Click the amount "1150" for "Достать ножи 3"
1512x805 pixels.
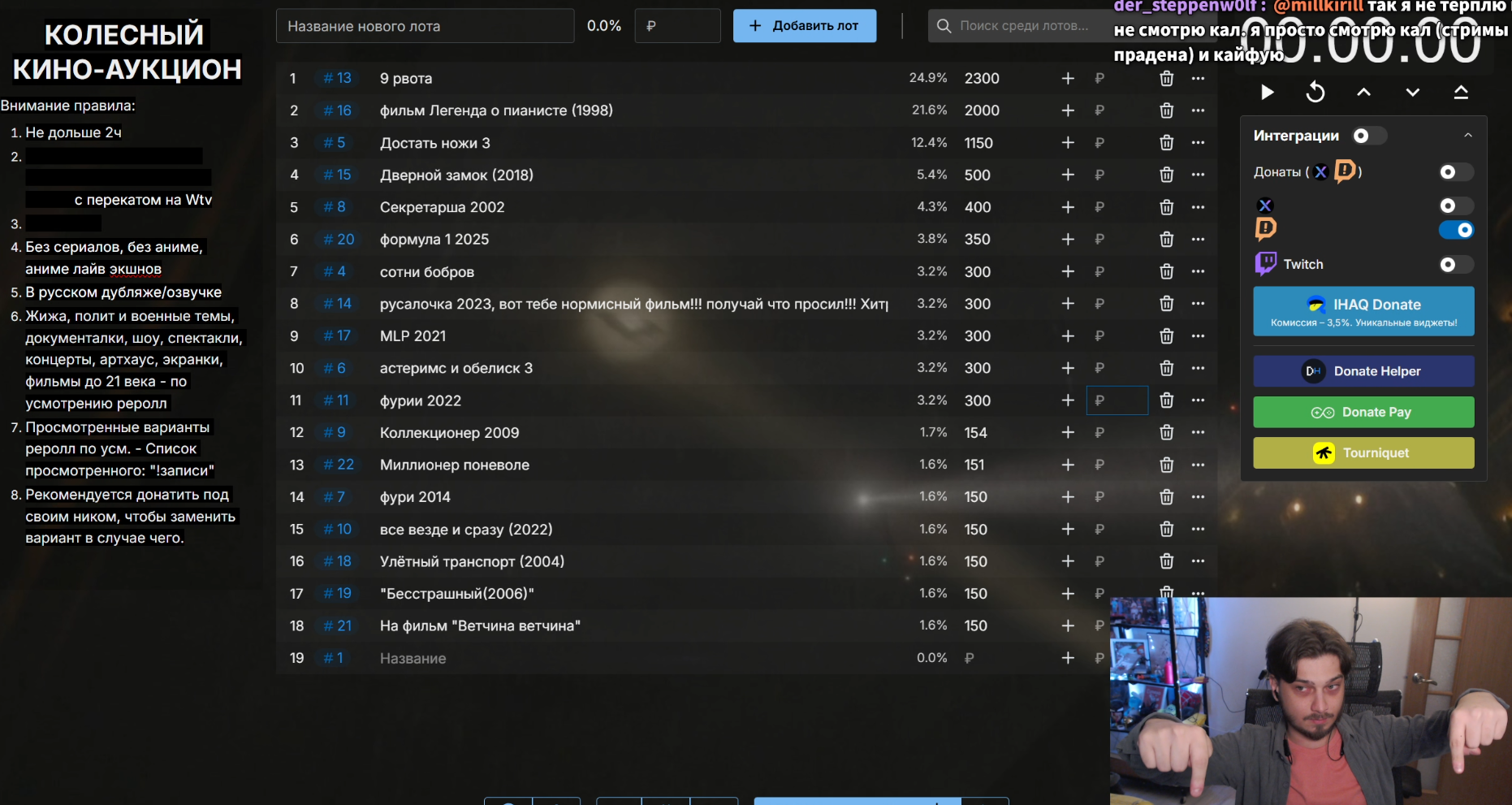978,142
